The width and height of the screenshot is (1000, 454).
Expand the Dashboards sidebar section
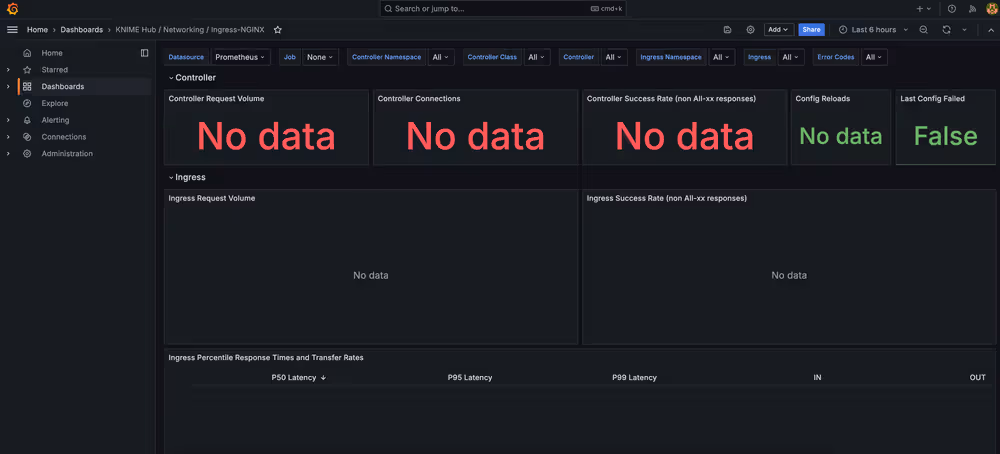[8, 87]
